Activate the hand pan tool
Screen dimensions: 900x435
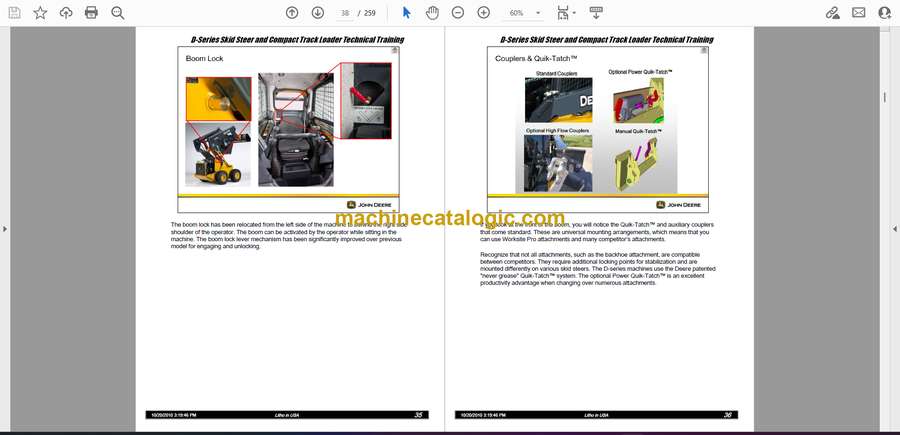432,13
